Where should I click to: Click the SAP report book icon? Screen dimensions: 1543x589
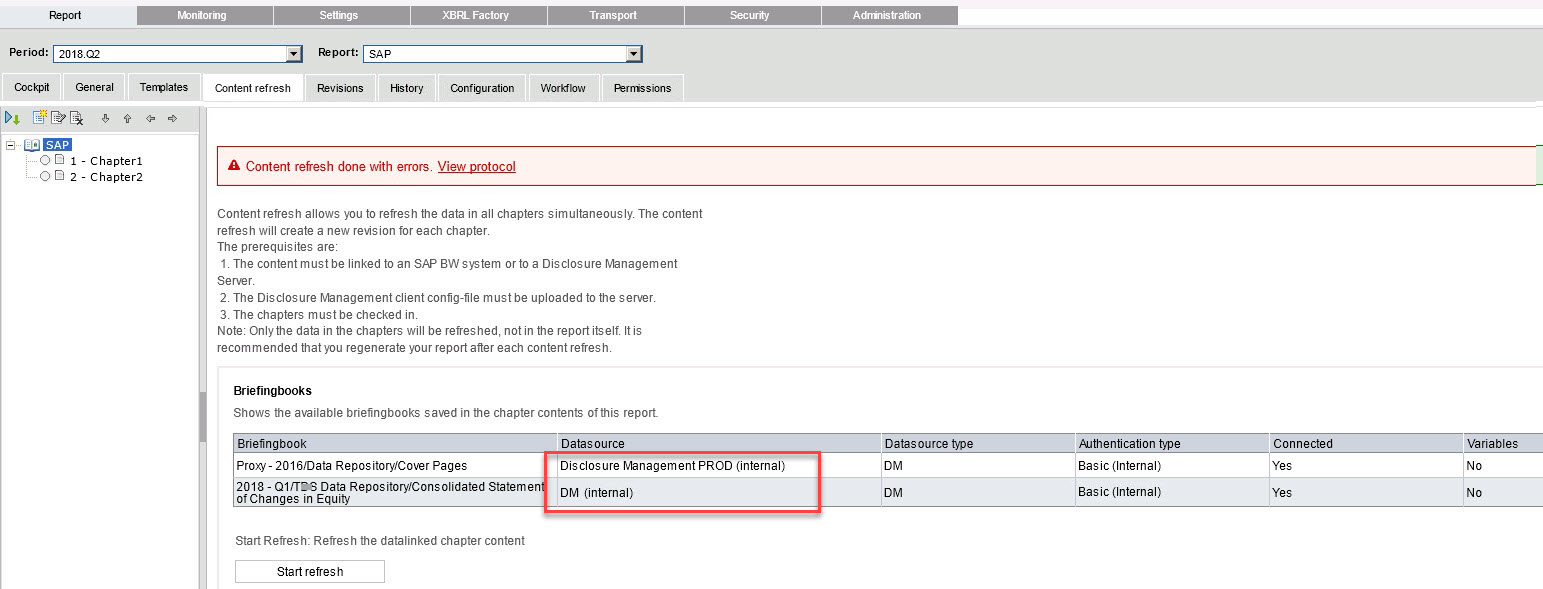pyautogui.click(x=32, y=145)
